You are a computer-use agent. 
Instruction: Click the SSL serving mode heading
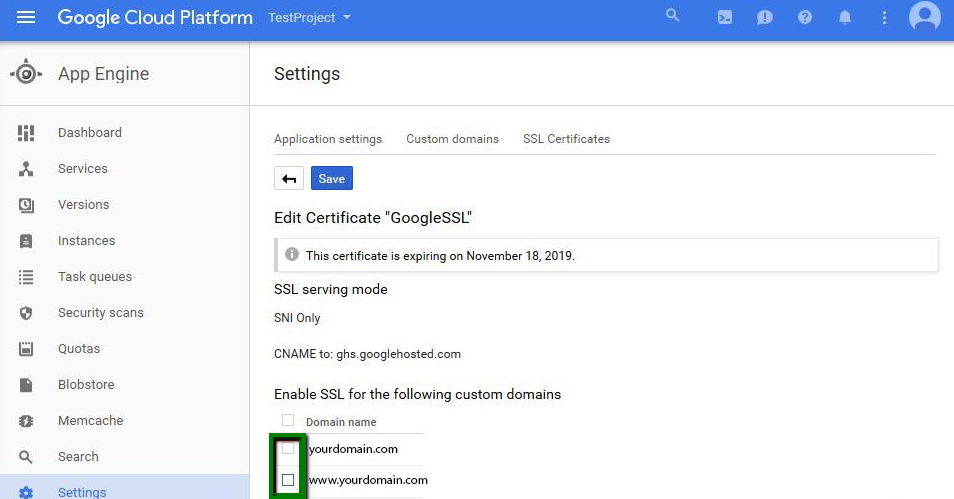pos(330,289)
